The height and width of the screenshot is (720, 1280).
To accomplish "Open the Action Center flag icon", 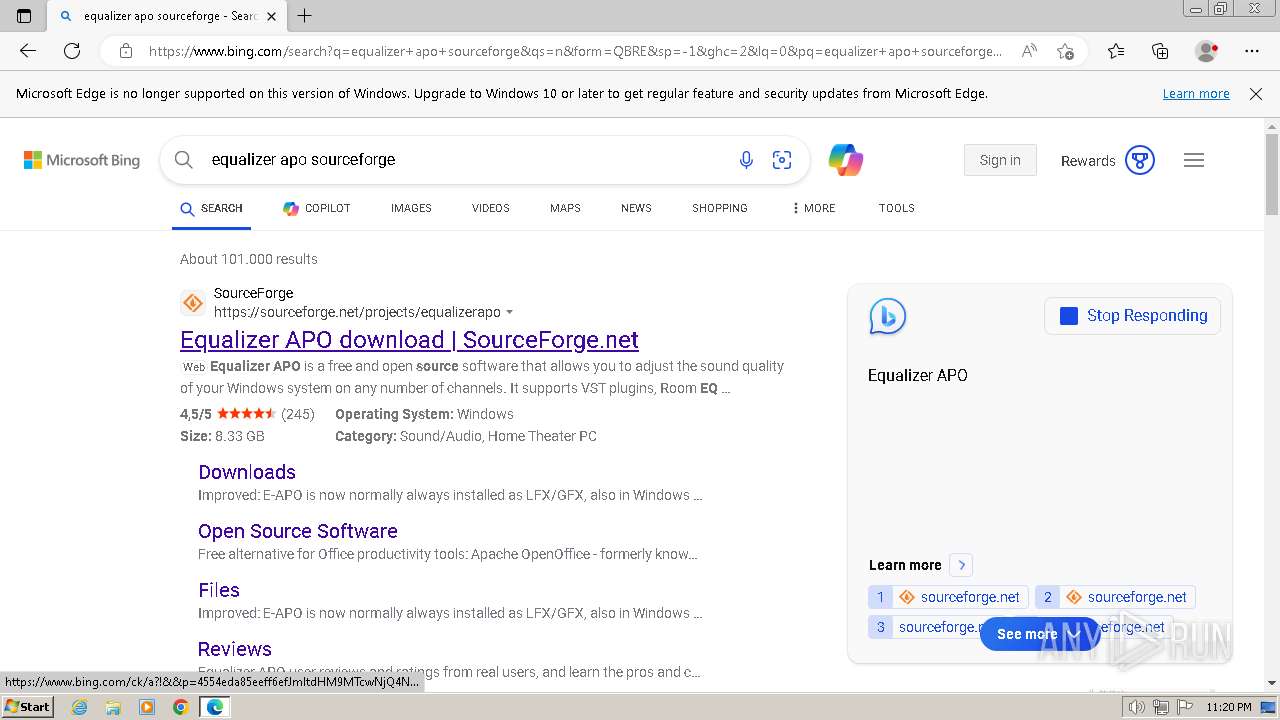I will coord(1184,707).
